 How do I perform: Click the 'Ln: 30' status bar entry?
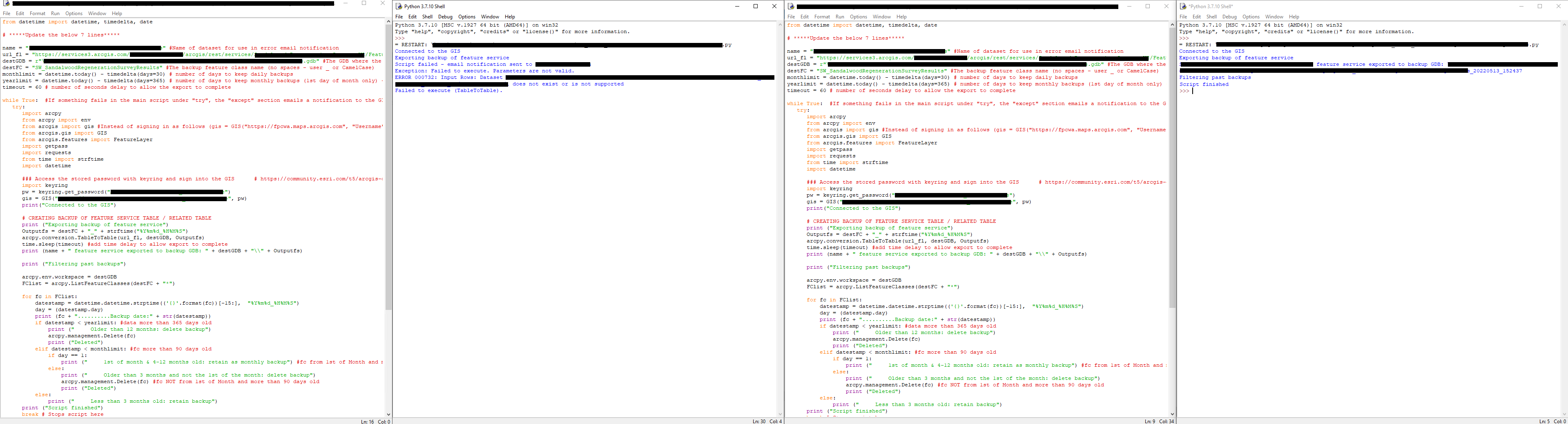759,422
